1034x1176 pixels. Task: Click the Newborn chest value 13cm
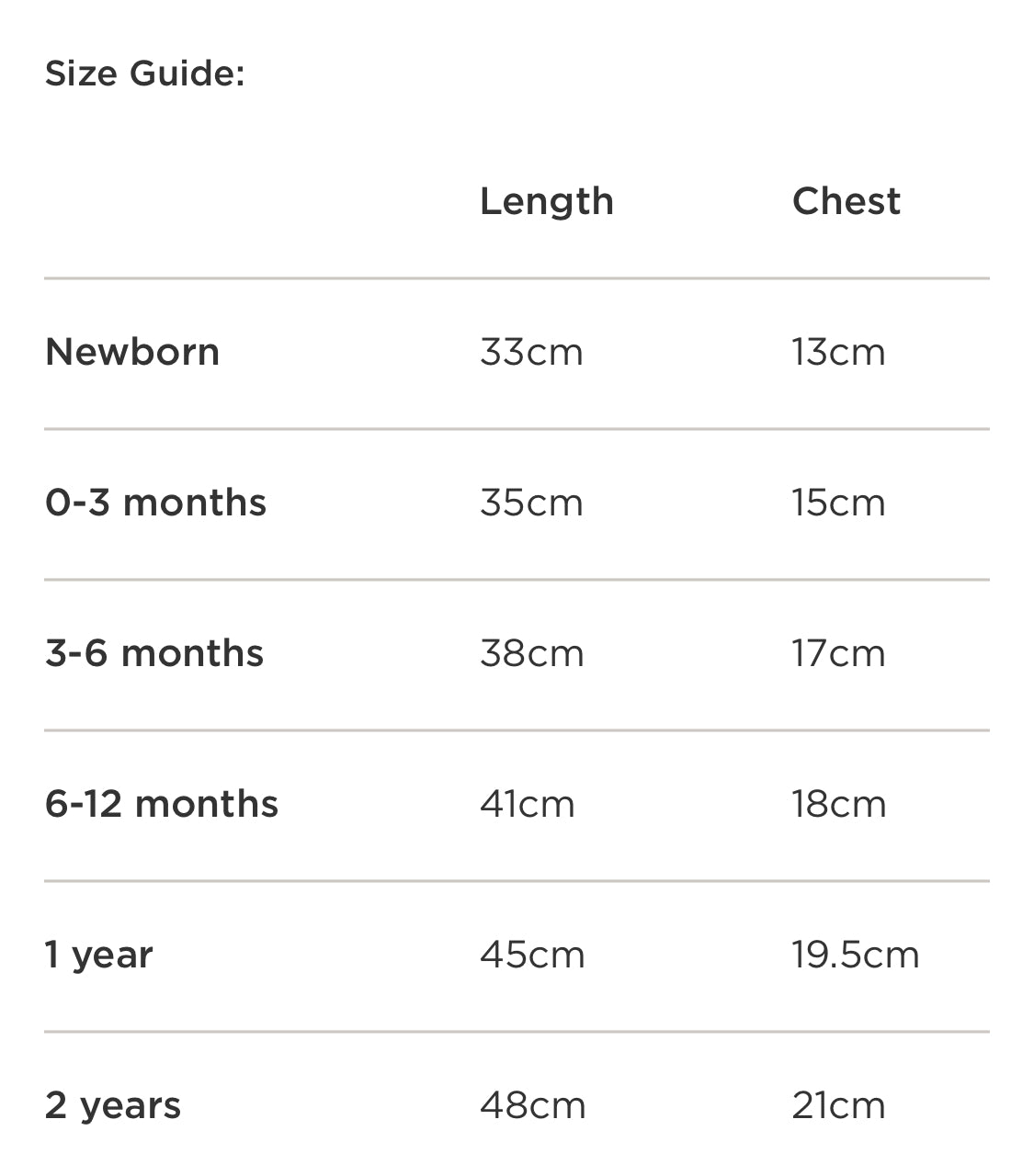click(x=838, y=352)
